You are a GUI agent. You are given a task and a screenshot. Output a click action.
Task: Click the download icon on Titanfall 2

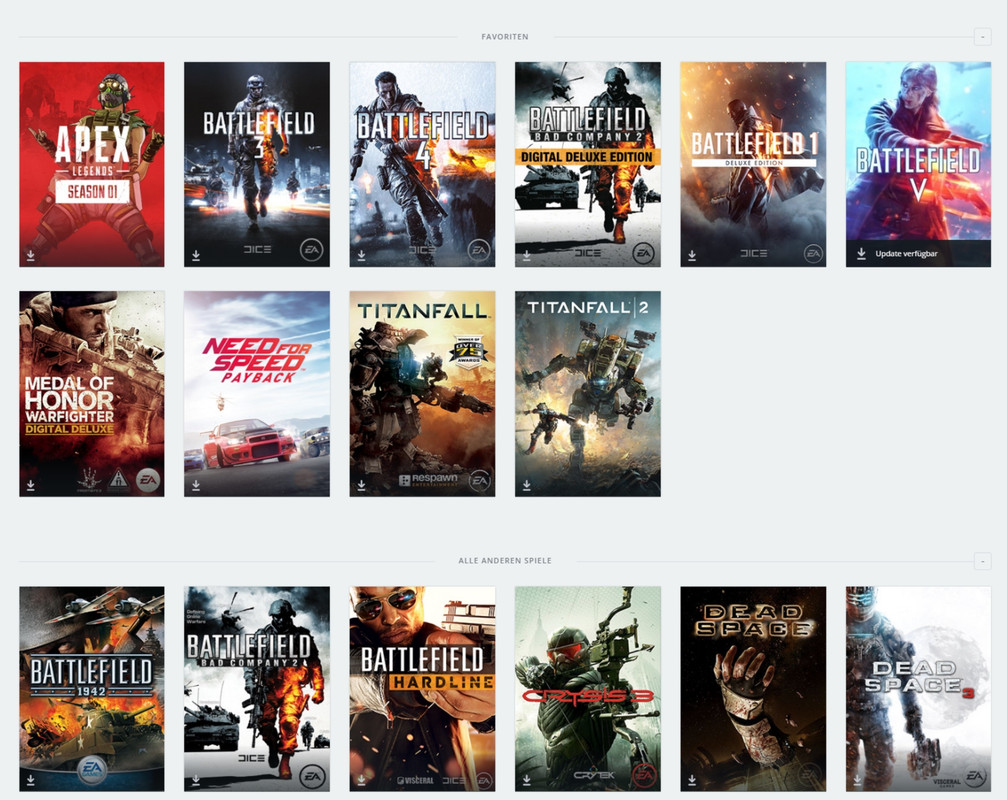tap(527, 485)
